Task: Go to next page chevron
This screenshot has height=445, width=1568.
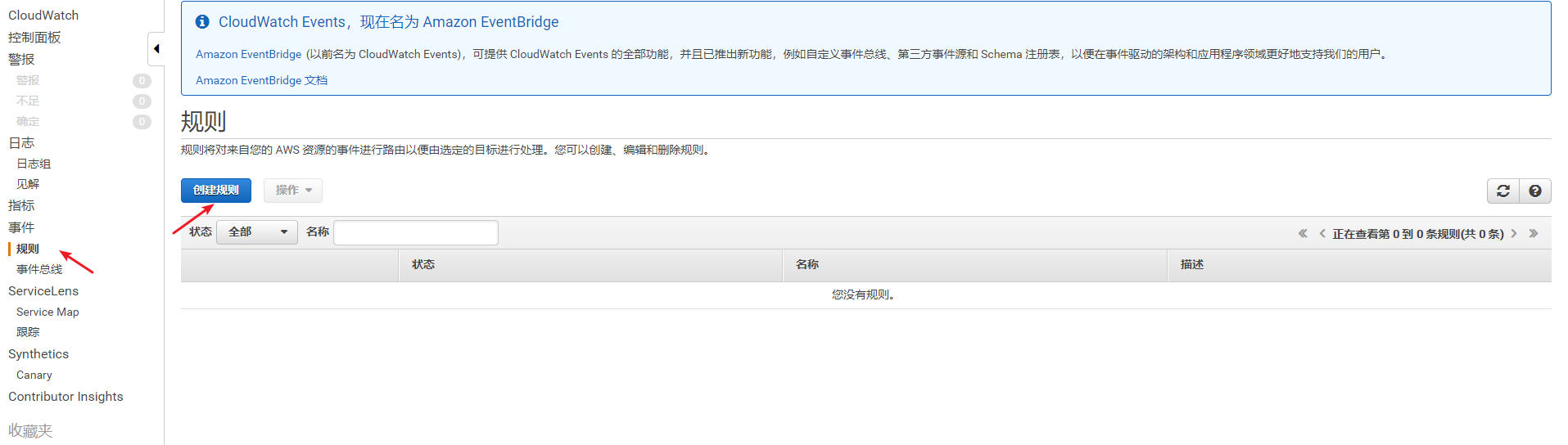Action: 1514,234
